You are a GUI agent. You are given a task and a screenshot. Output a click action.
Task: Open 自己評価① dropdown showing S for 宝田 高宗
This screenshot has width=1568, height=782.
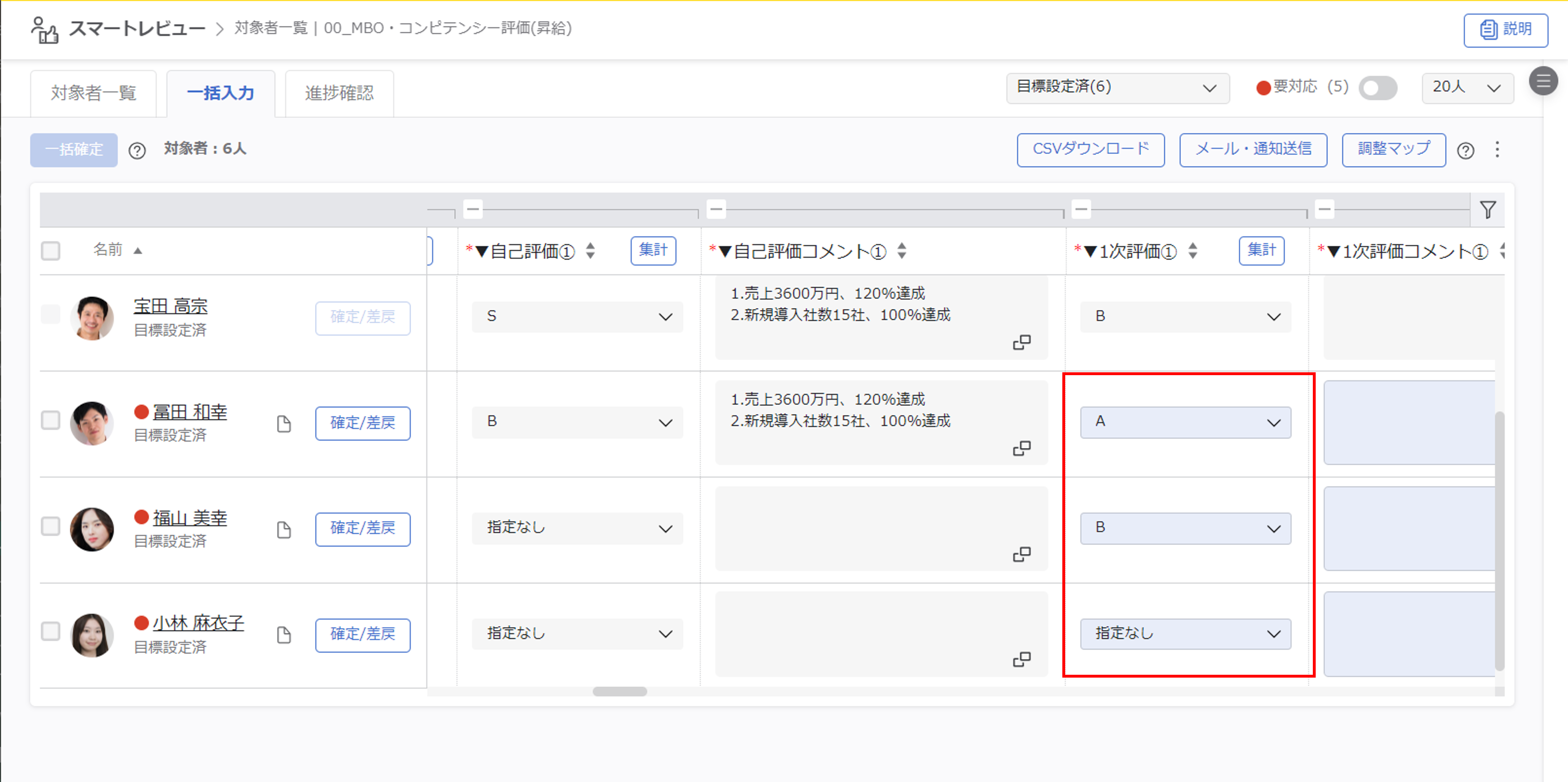tap(577, 317)
